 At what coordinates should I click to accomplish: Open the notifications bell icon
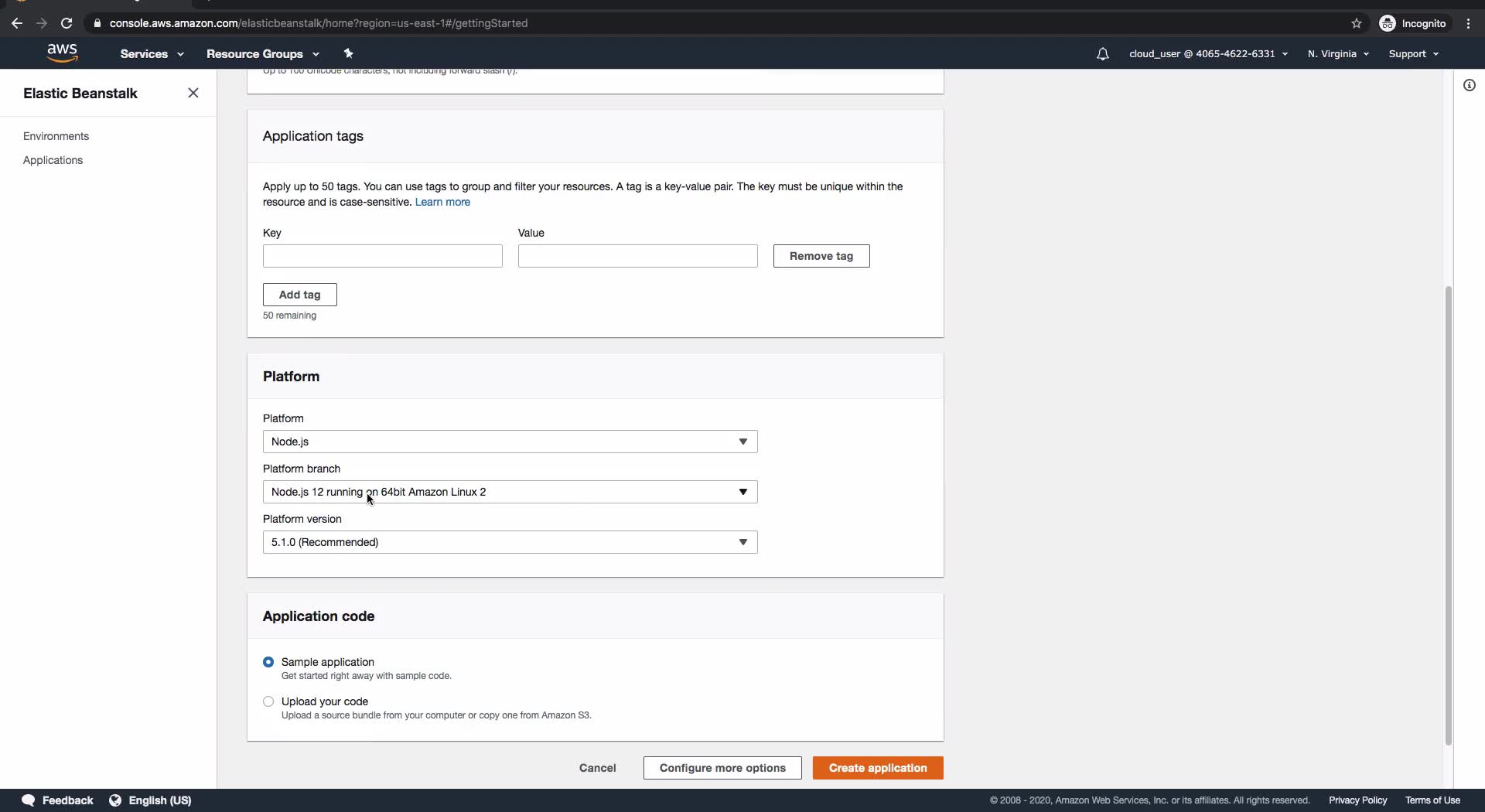click(x=1102, y=54)
